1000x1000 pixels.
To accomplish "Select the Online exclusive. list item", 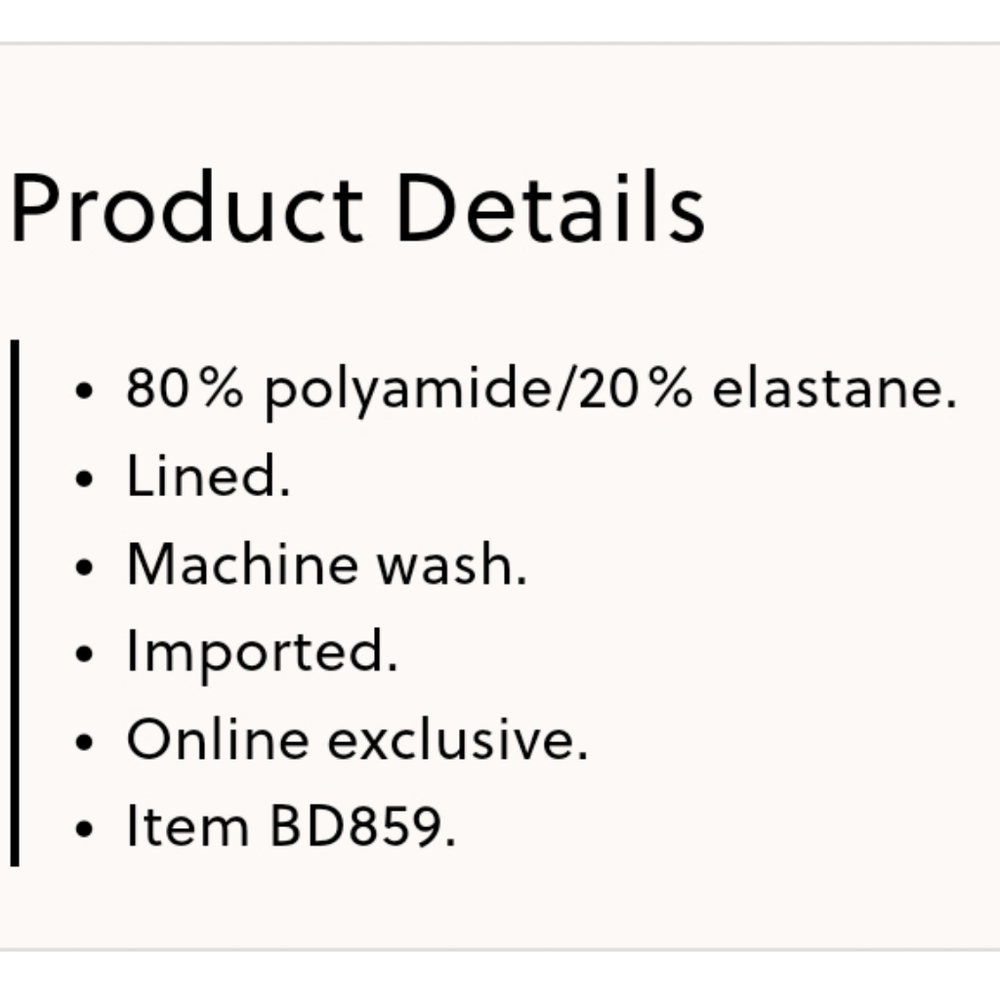I will point(357,740).
